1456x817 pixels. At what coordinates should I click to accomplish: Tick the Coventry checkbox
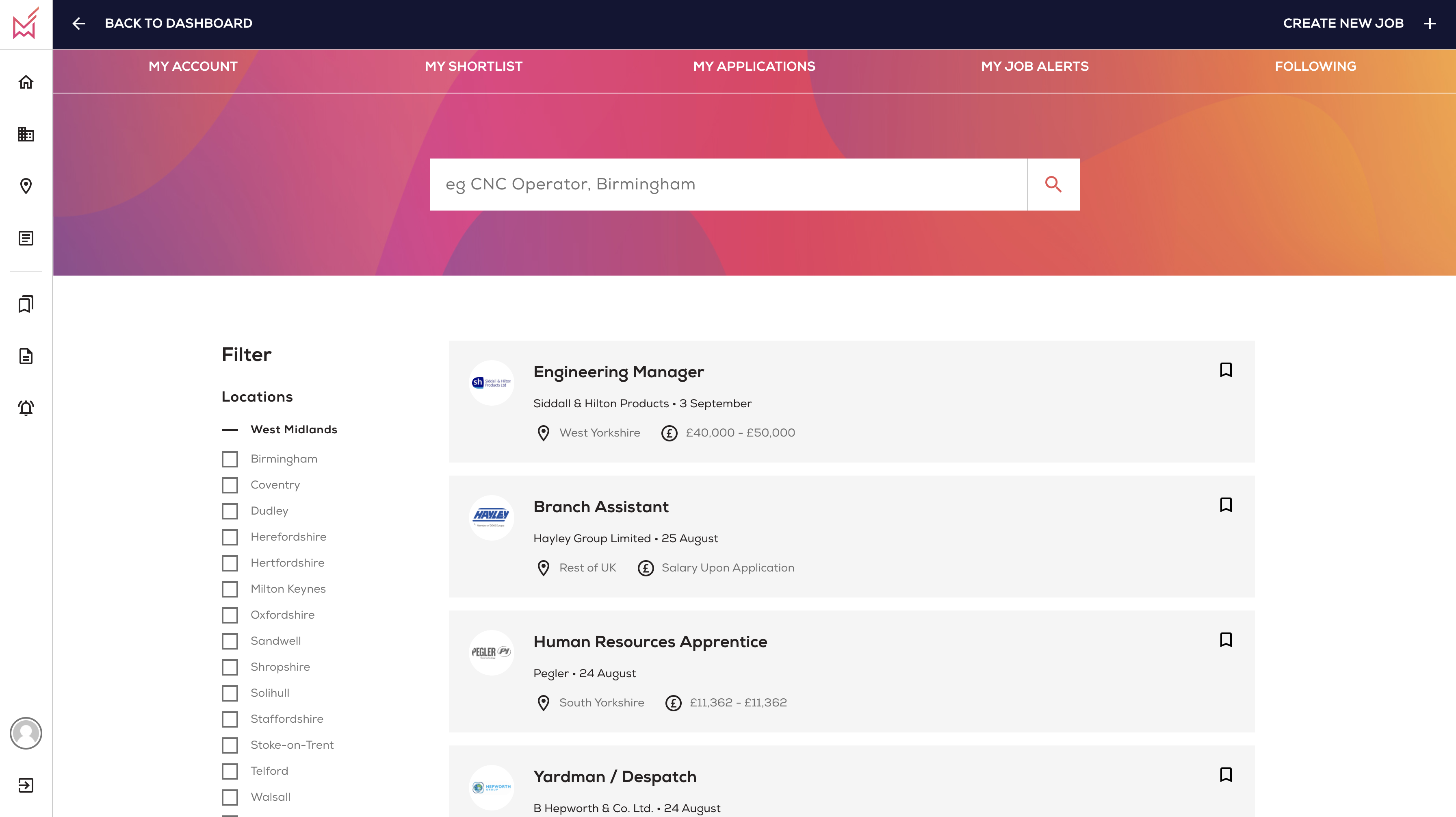point(230,485)
